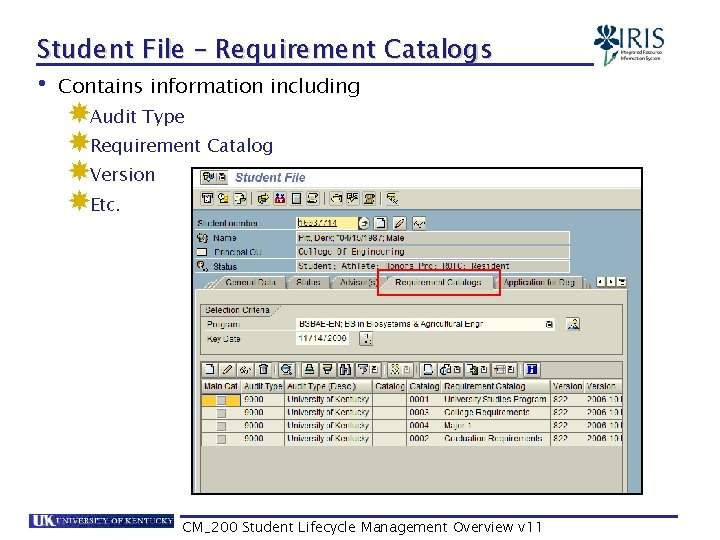Screen dimensions: 720x540
Task: Click the glasses icon beside student number
Action: click(419, 223)
